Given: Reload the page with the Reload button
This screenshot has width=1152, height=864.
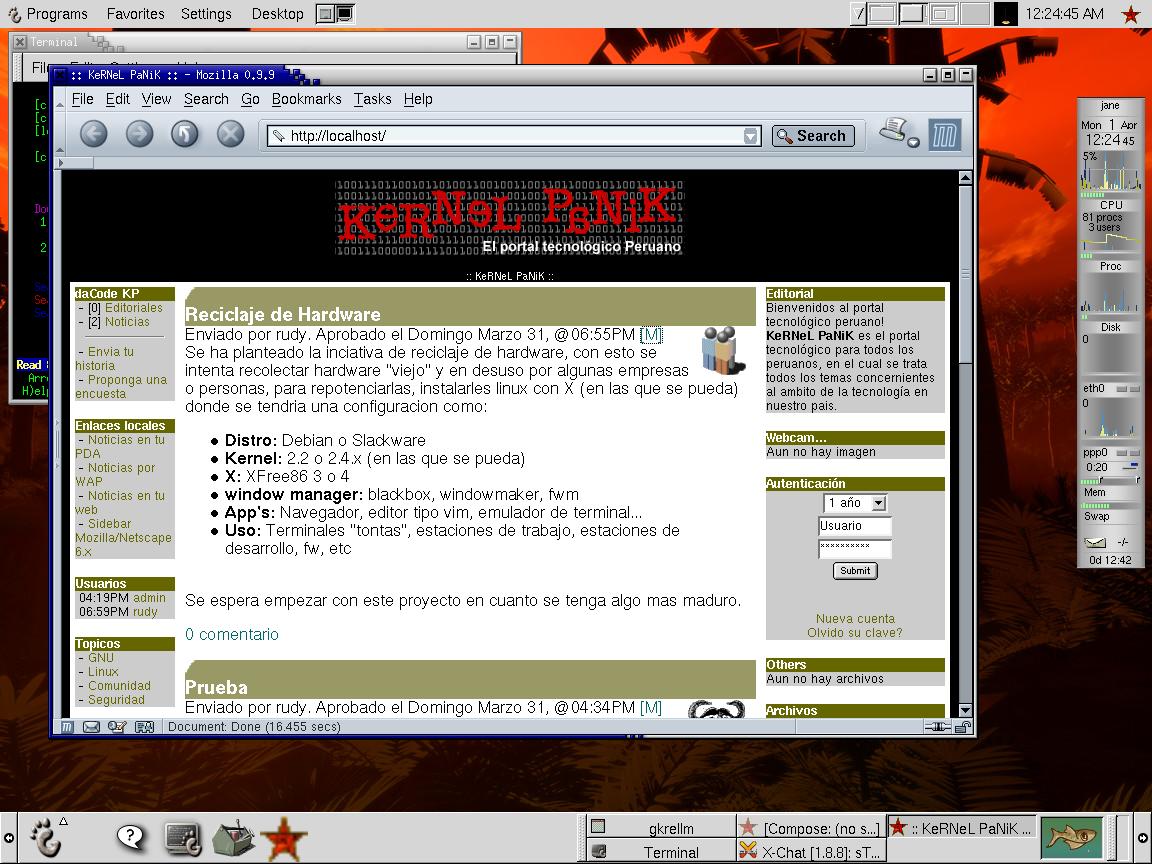Looking at the screenshot, I should click(184, 134).
